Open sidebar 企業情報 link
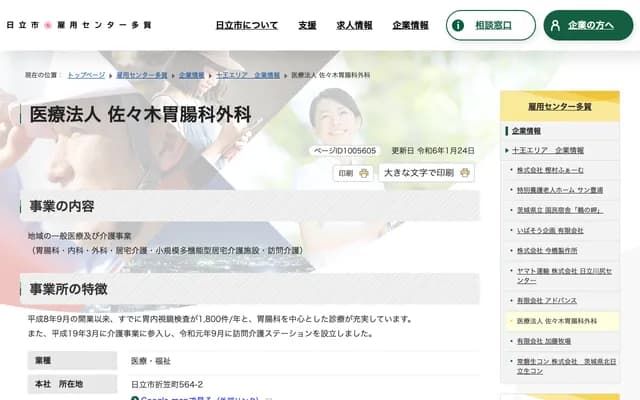Viewport: 640px width, 400px height. [x=526, y=131]
